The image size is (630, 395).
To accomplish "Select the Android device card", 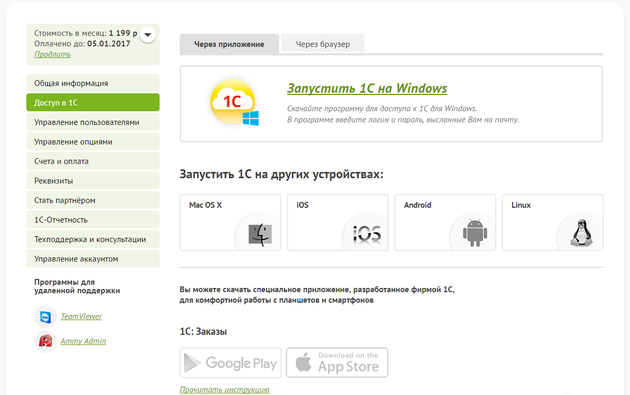I will 445,223.
